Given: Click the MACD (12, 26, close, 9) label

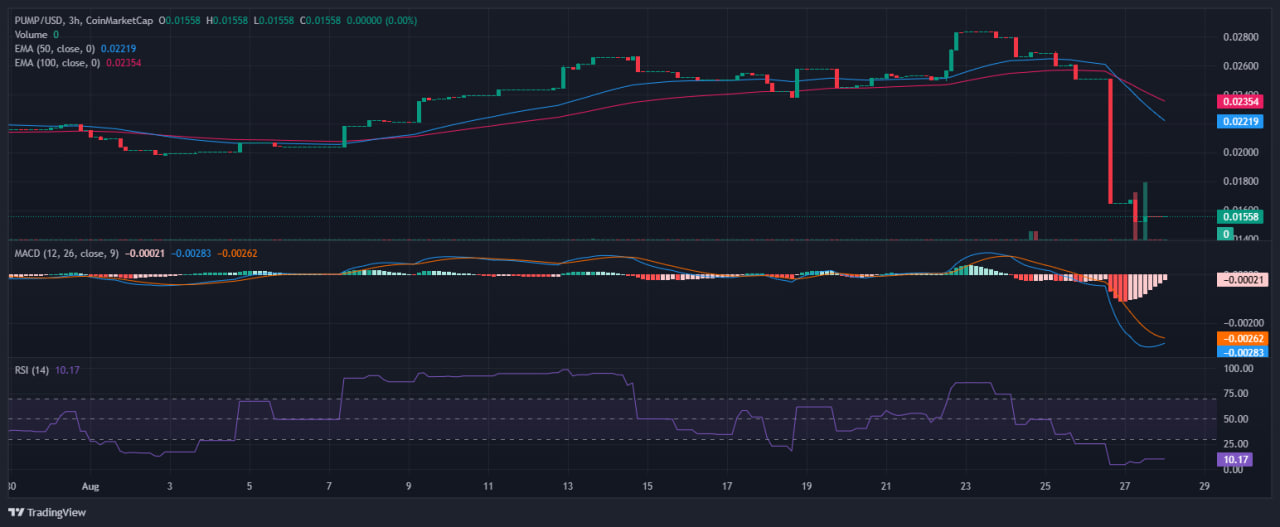Looking at the screenshot, I should click(x=66, y=253).
